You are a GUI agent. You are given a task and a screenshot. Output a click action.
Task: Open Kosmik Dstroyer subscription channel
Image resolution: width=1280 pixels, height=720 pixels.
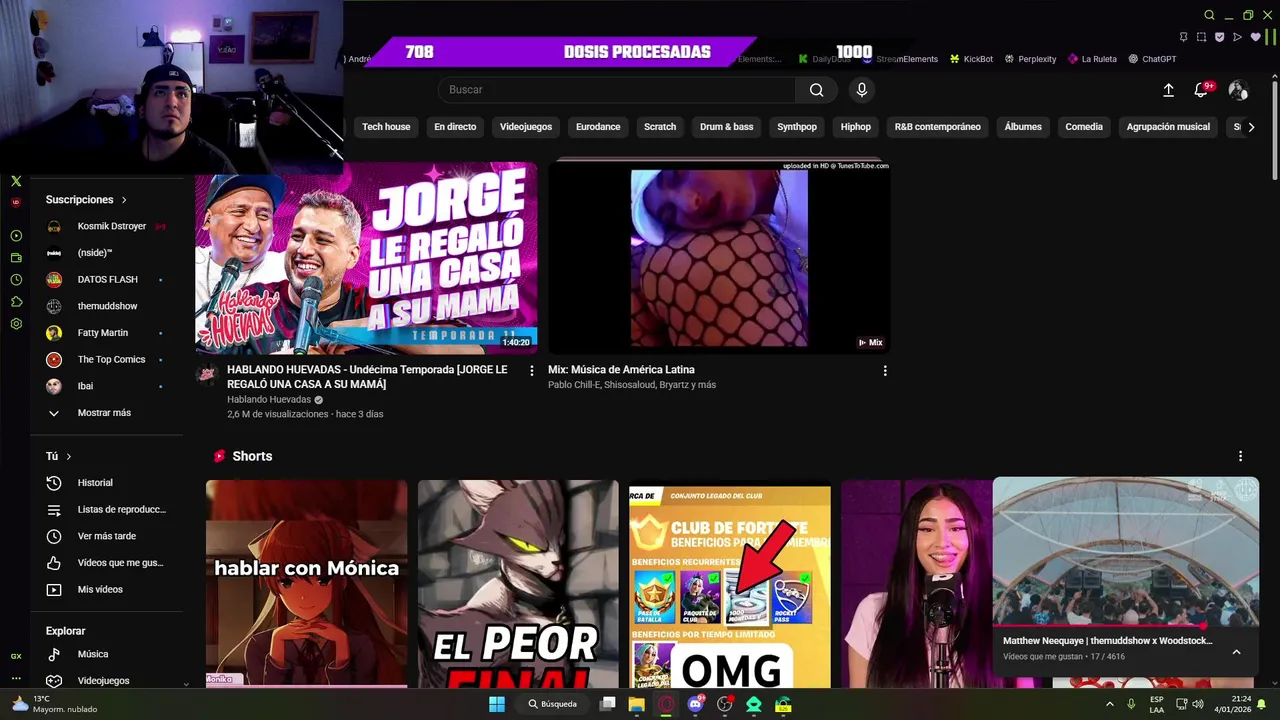[x=106, y=227]
